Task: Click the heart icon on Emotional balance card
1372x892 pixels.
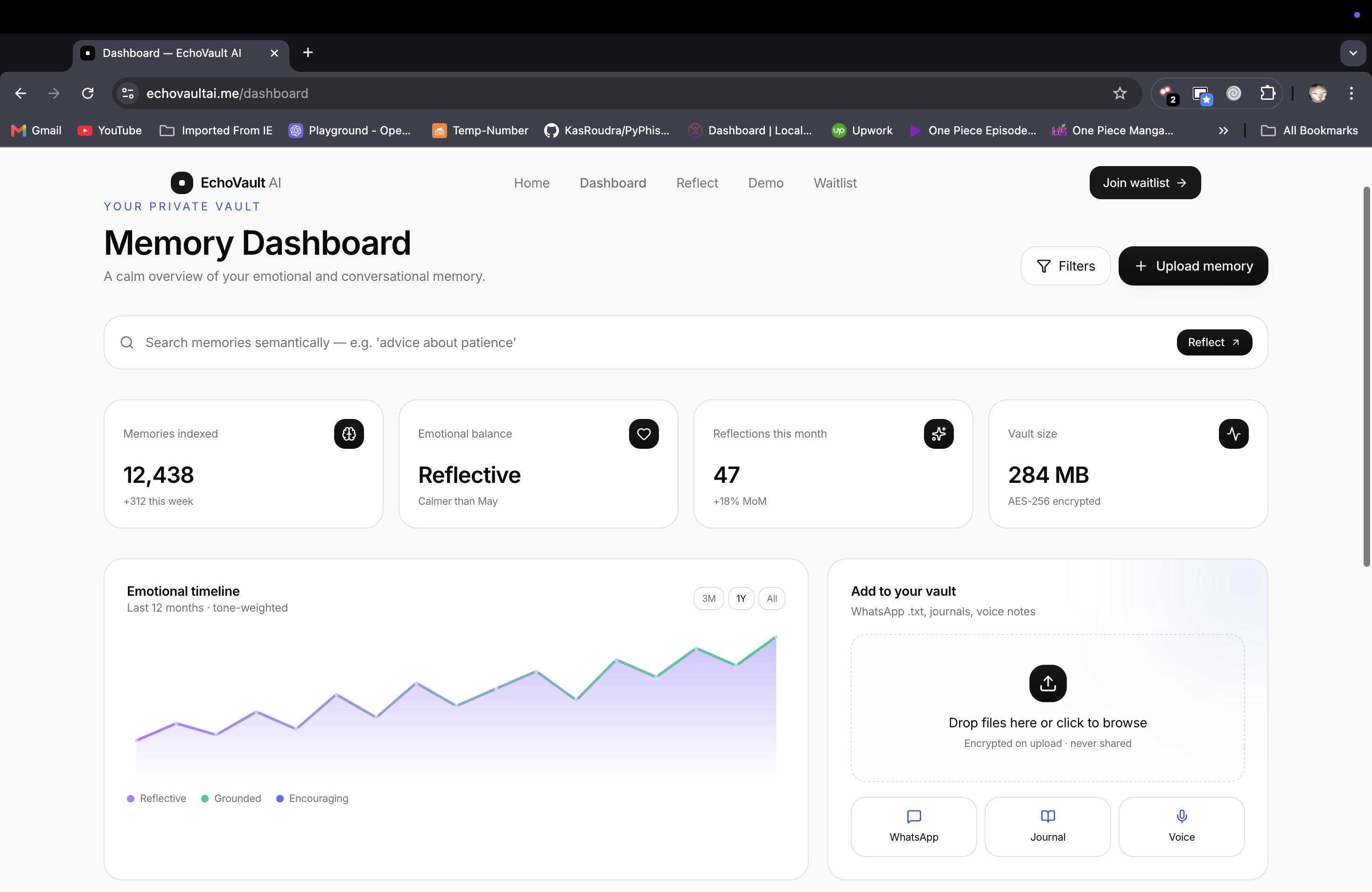Action: pyautogui.click(x=644, y=434)
